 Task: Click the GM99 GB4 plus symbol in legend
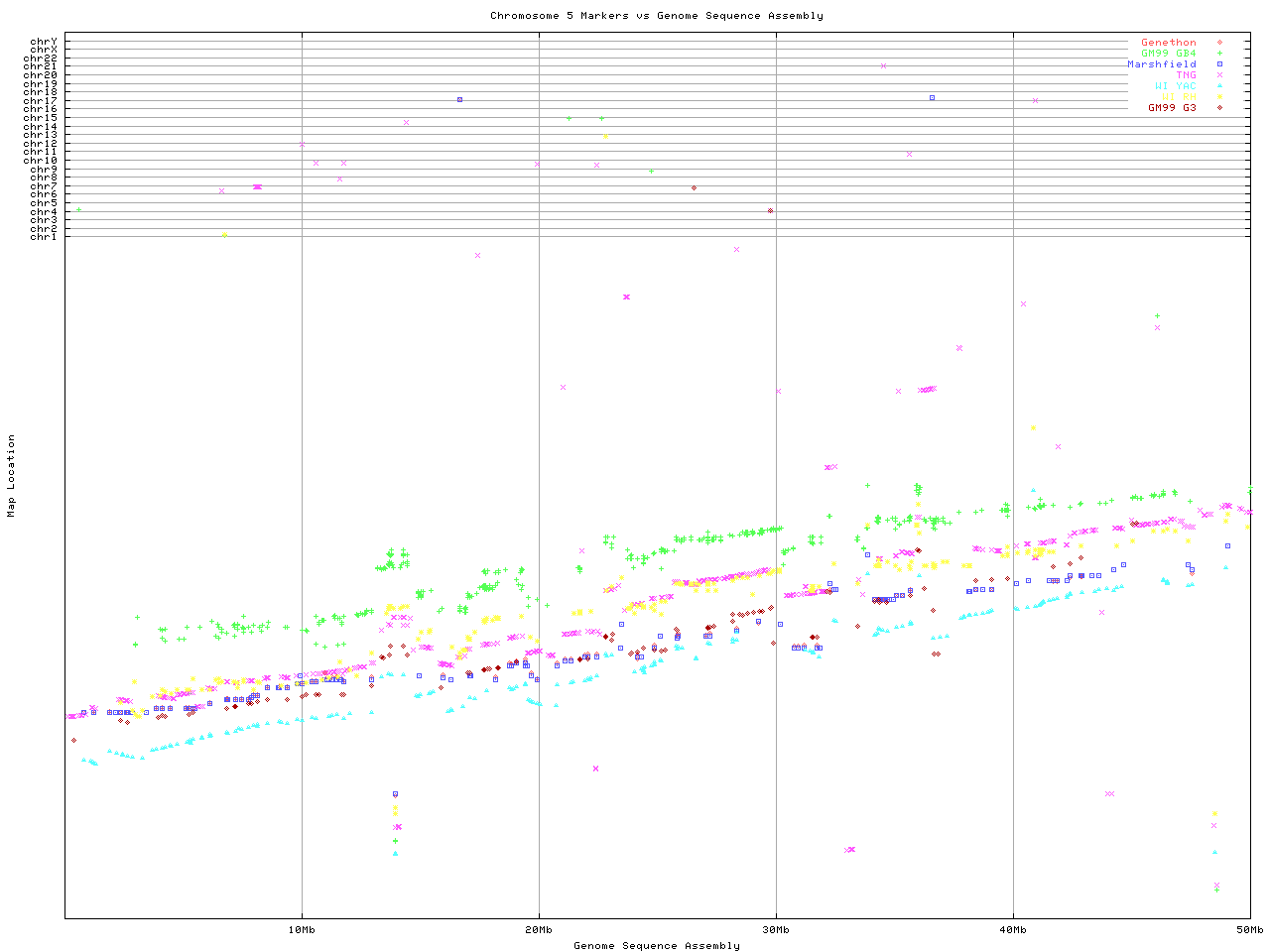[x=1219, y=54]
